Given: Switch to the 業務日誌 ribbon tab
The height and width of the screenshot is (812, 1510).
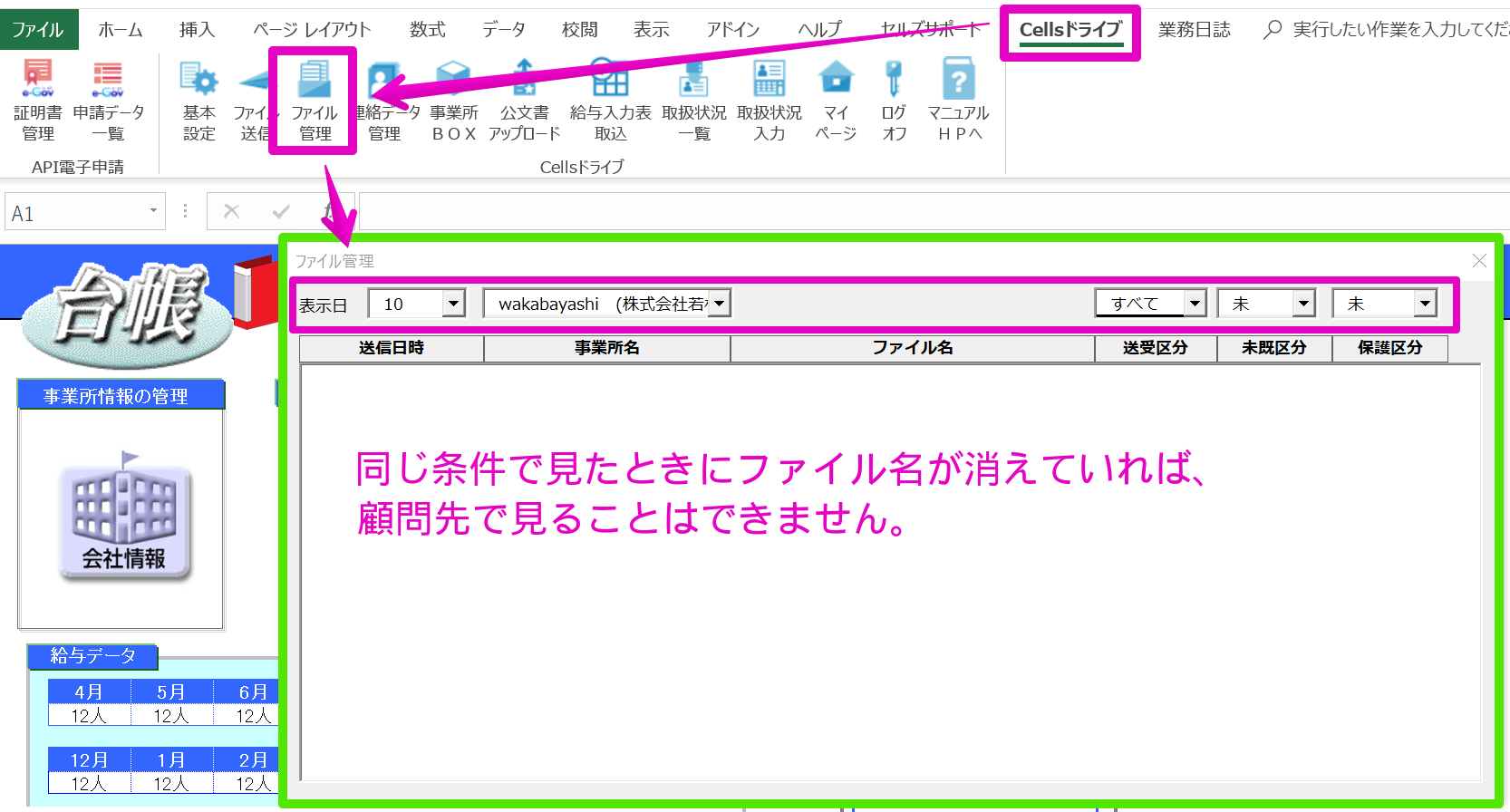Looking at the screenshot, I should [1195, 29].
